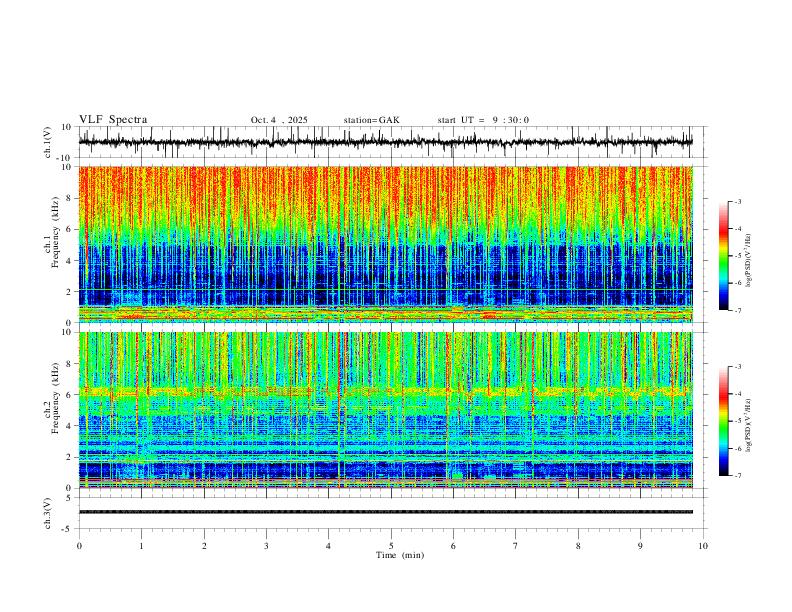The height and width of the screenshot is (612, 792).
Task: Click the "5" tick of ch.3(V) axis
Action: click(69, 497)
